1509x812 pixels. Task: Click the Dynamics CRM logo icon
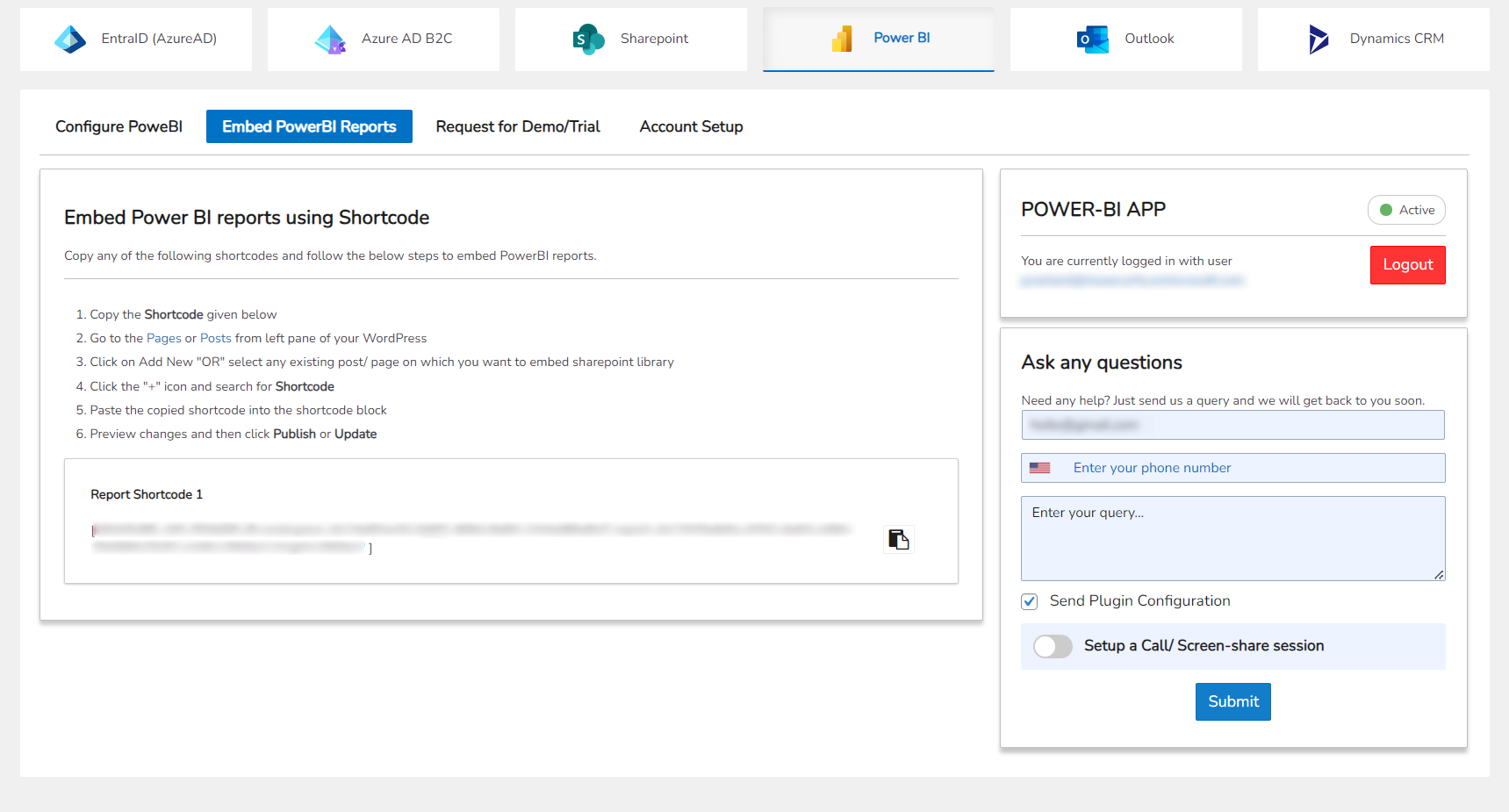tap(1319, 40)
